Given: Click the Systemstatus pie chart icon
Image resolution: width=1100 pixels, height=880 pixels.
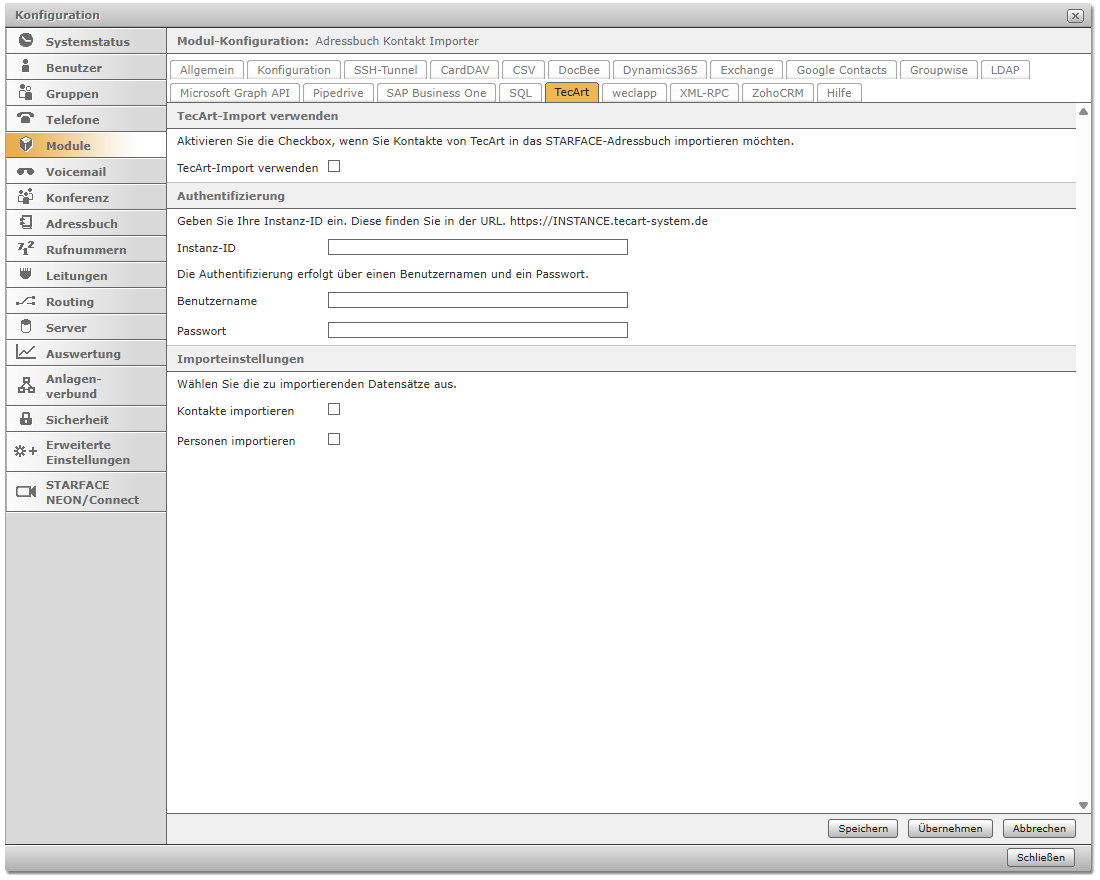Looking at the screenshot, I should 26,42.
